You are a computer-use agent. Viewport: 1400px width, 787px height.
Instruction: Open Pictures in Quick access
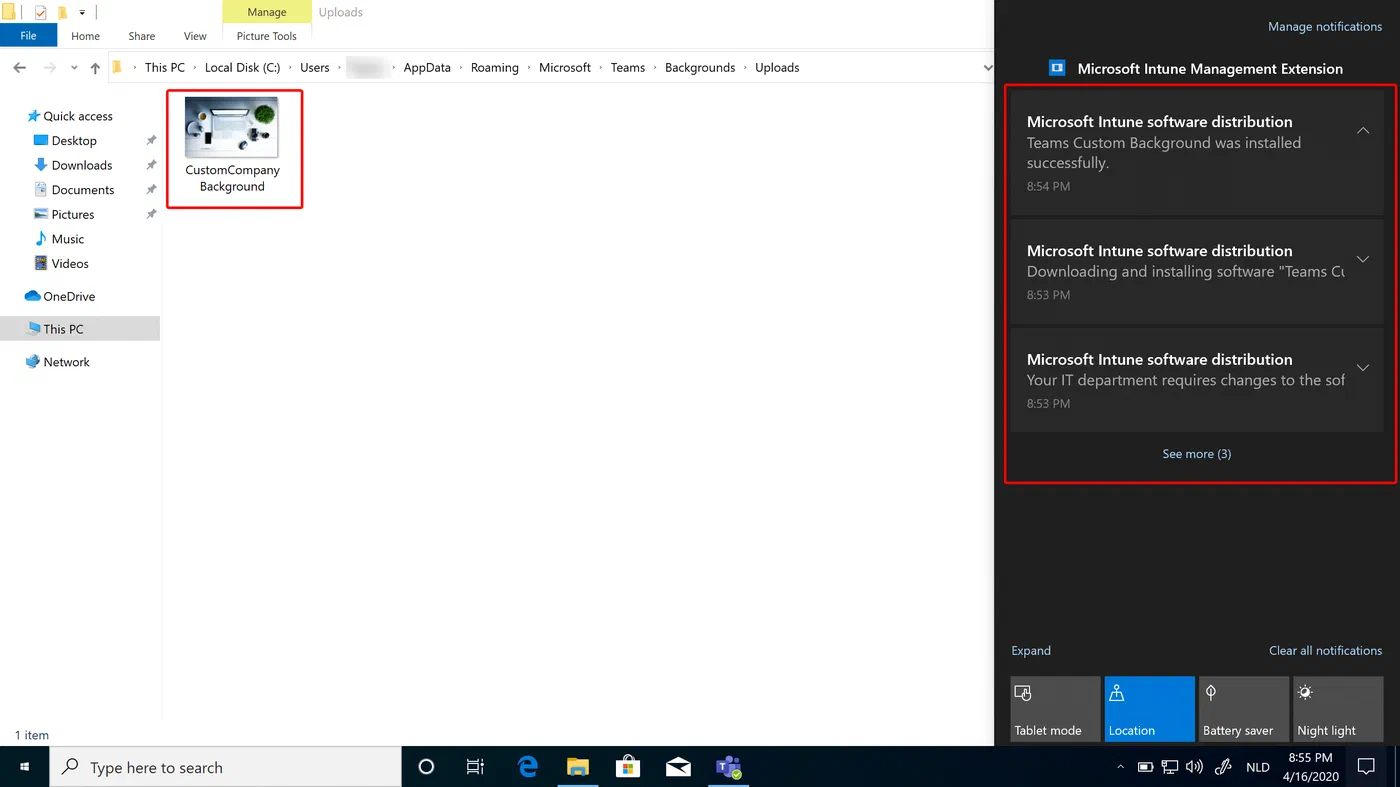click(73, 214)
